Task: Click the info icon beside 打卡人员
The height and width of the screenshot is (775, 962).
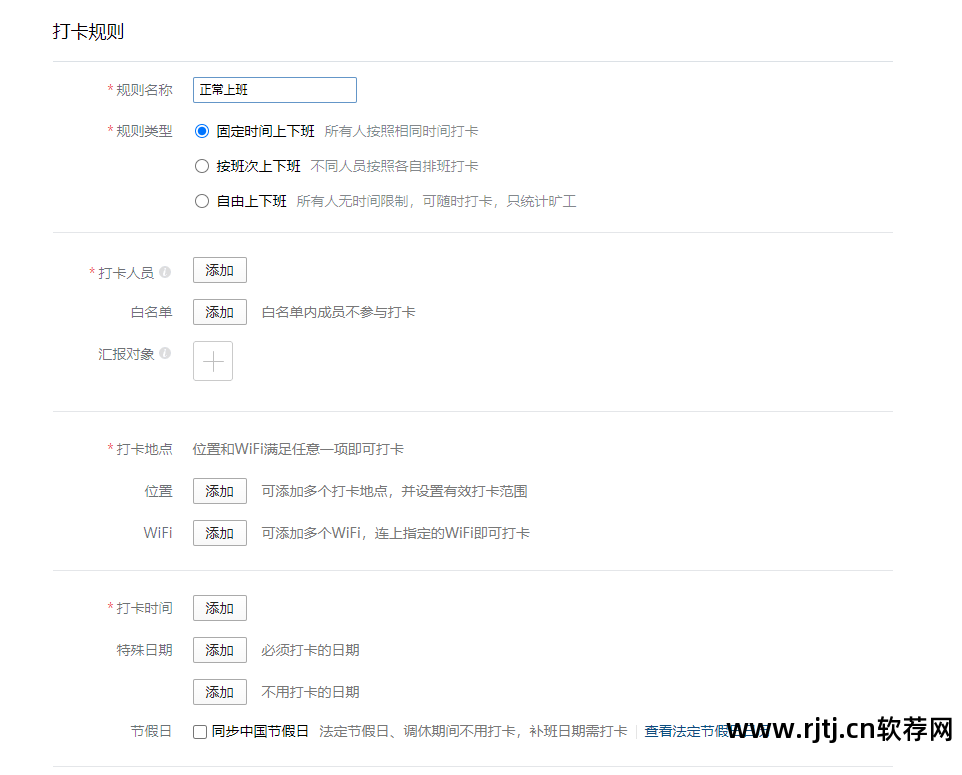Action: coord(166,269)
